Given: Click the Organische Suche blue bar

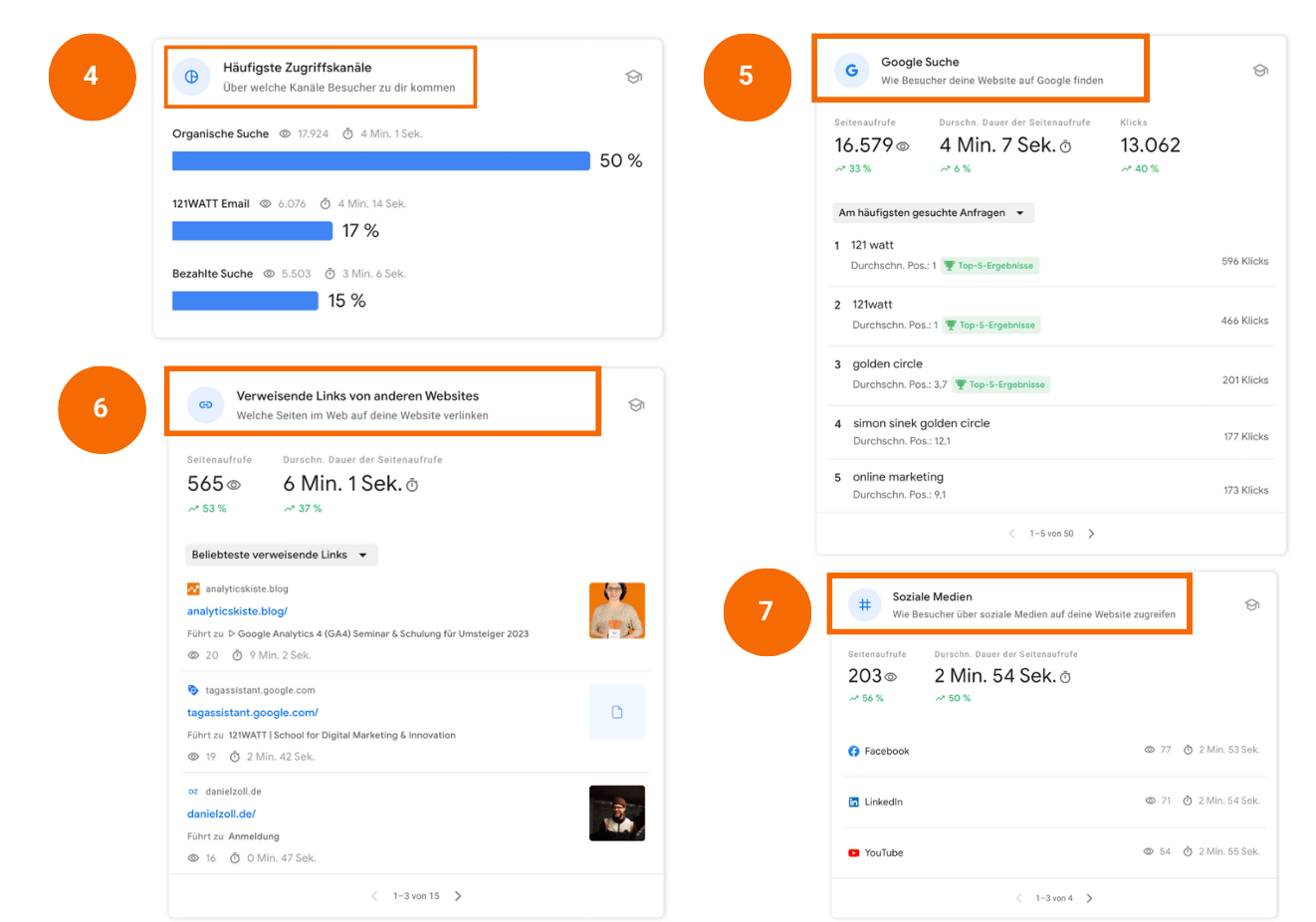Looking at the screenshot, I should click(x=380, y=161).
